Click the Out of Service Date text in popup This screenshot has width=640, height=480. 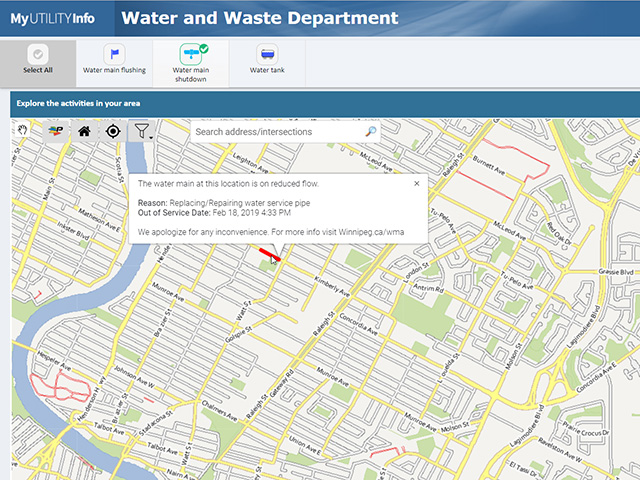click(214, 213)
